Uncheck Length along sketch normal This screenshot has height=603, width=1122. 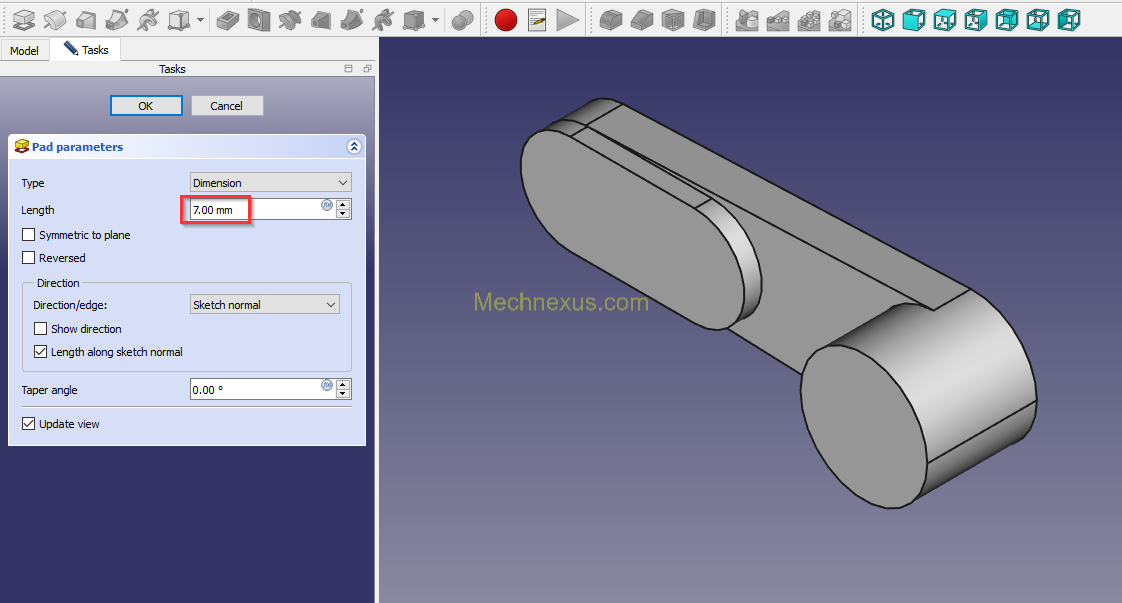coord(41,352)
